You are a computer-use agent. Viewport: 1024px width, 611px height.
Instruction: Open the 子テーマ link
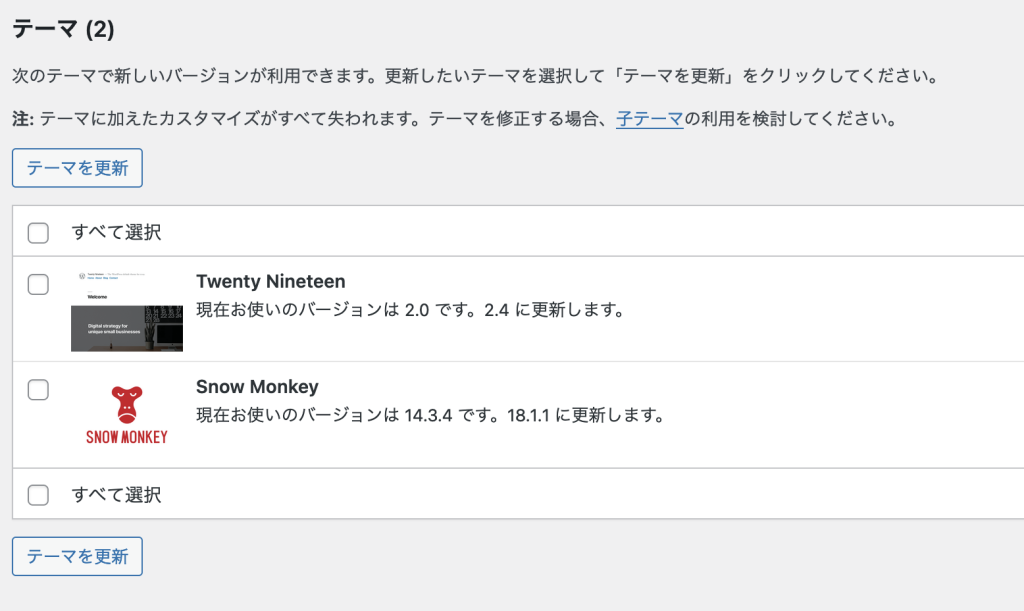pos(649,120)
